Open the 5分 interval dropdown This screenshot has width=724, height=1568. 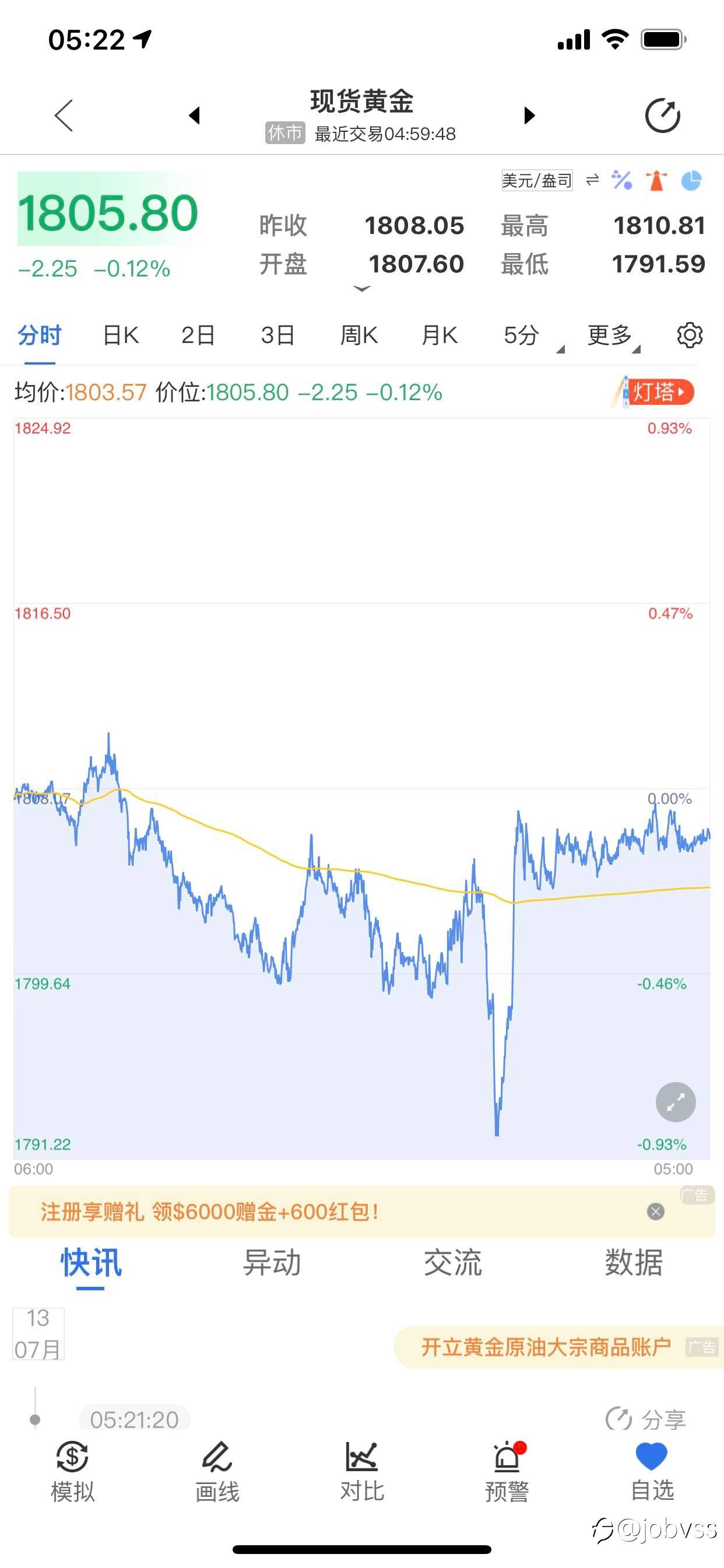click(527, 335)
